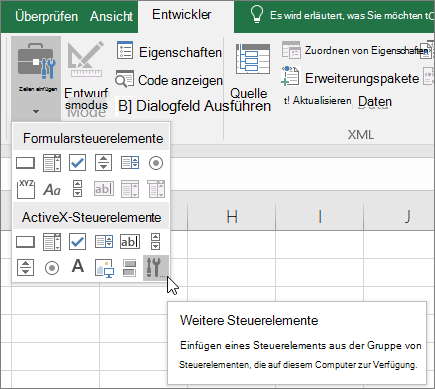Image resolution: width=435 pixels, height=389 pixels.
Task: Insert Form Control label Aa
Action: [x=52, y=189]
